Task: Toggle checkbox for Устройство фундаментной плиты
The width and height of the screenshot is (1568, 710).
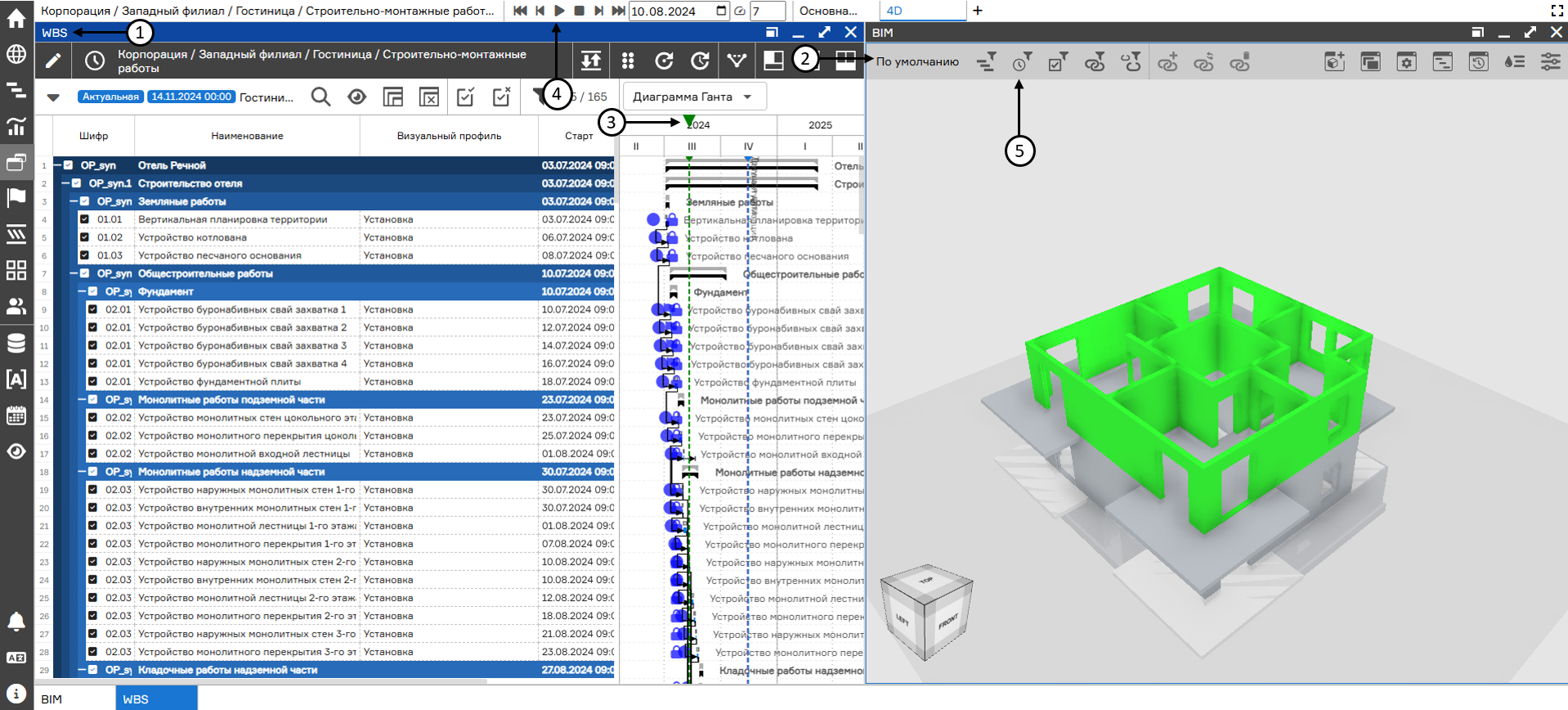Action: pyautogui.click(x=92, y=381)
